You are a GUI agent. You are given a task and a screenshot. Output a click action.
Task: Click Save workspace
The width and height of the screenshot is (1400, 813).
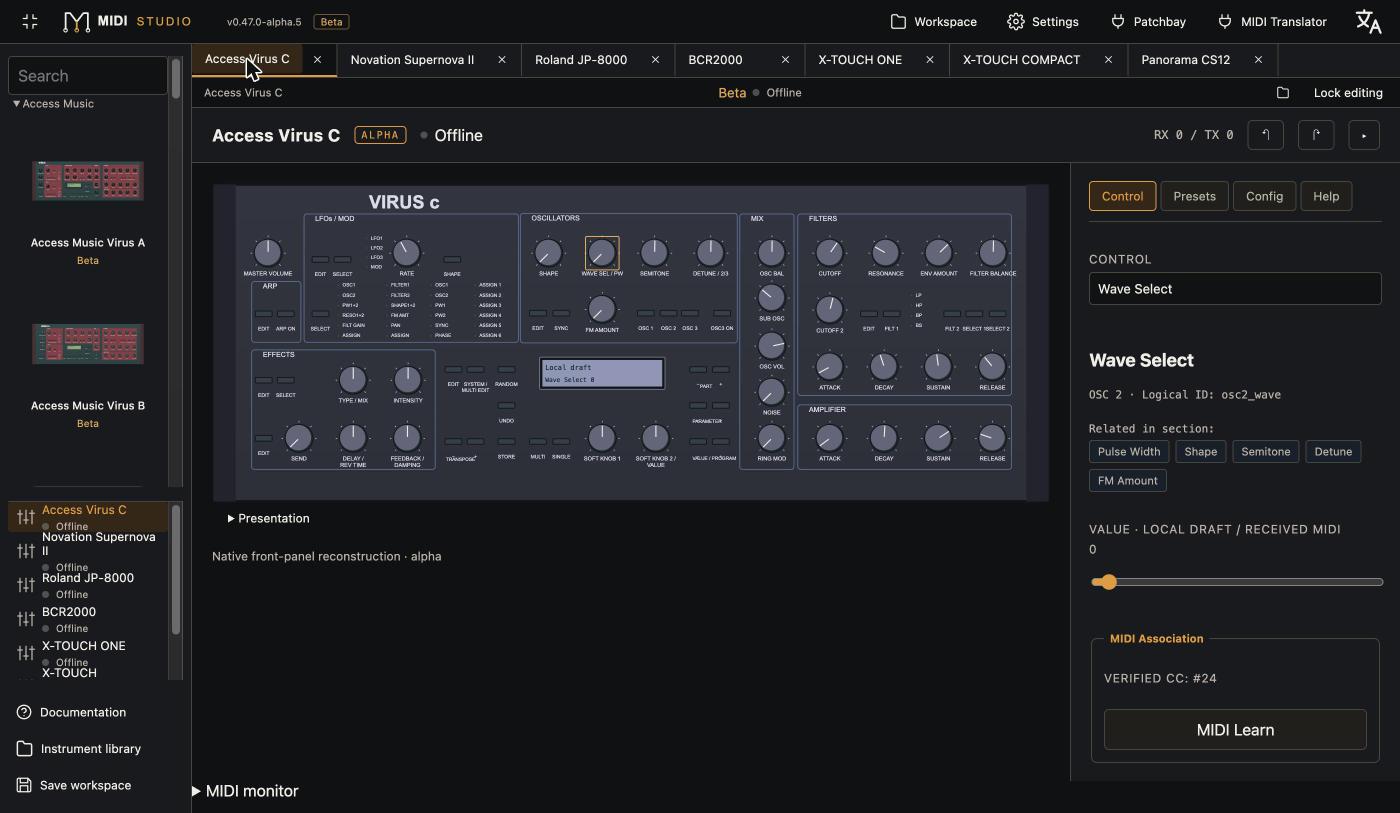[74, 785]
